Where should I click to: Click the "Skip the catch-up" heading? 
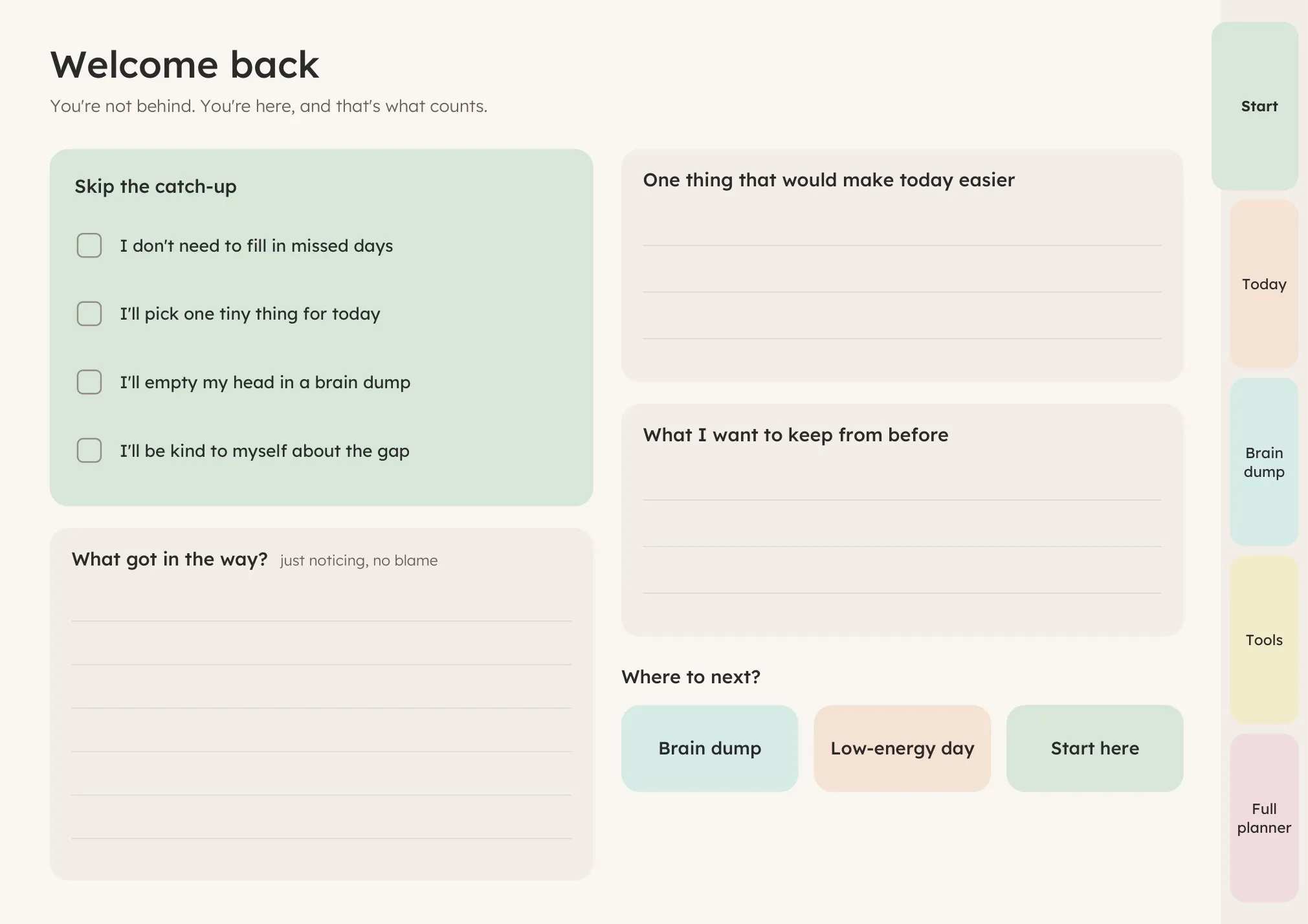point(155,186)
